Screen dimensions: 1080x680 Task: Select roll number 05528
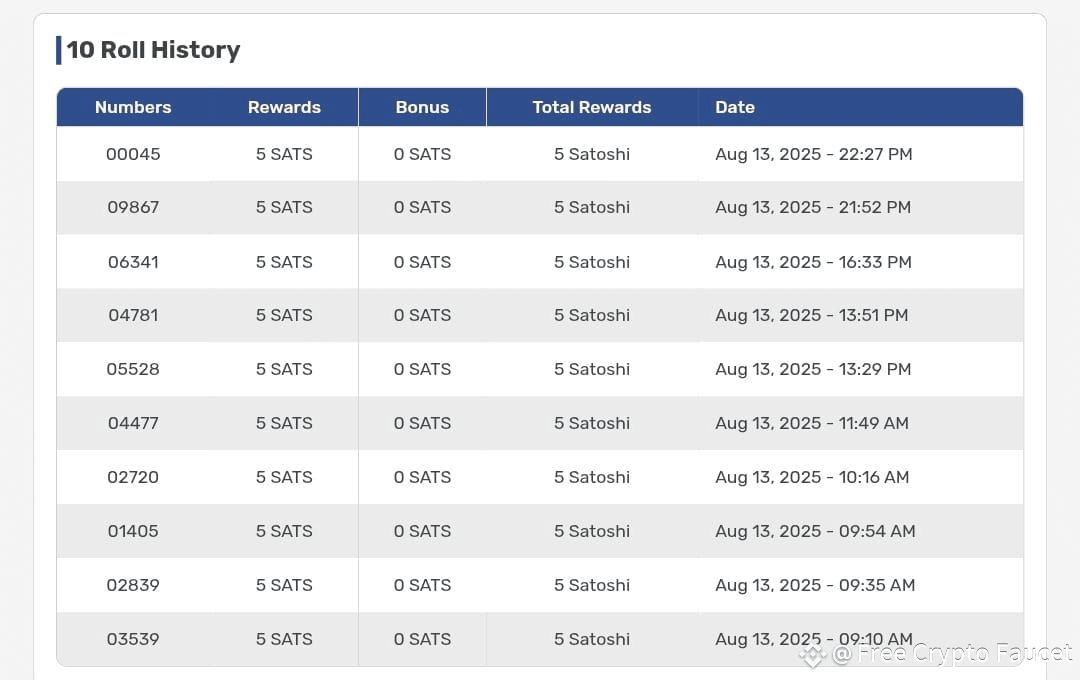(x=133, y=369)
